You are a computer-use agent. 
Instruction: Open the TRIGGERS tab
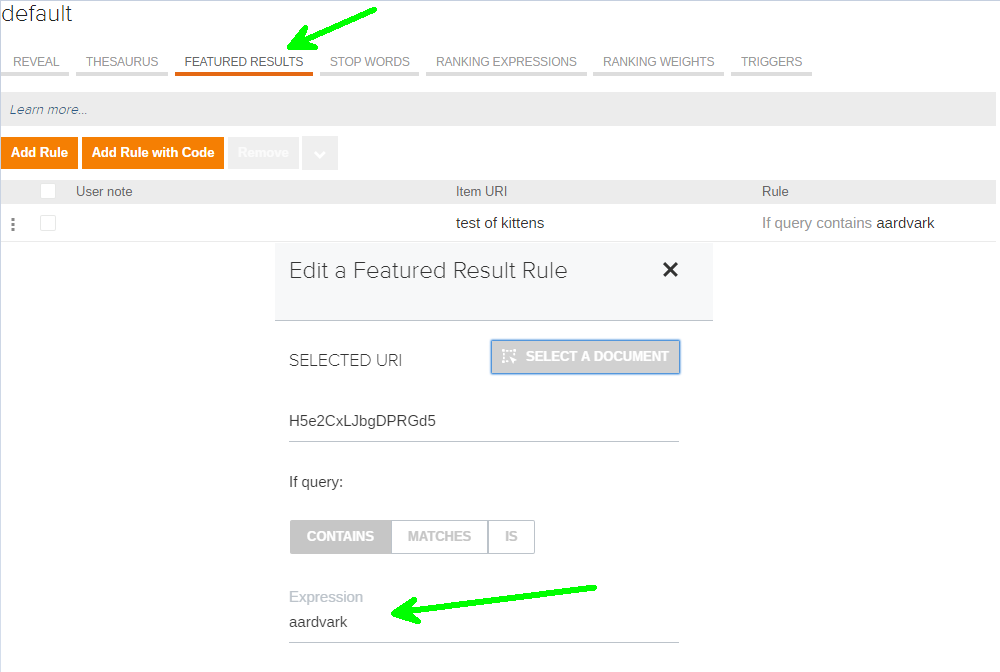click(x=770, y=61)
